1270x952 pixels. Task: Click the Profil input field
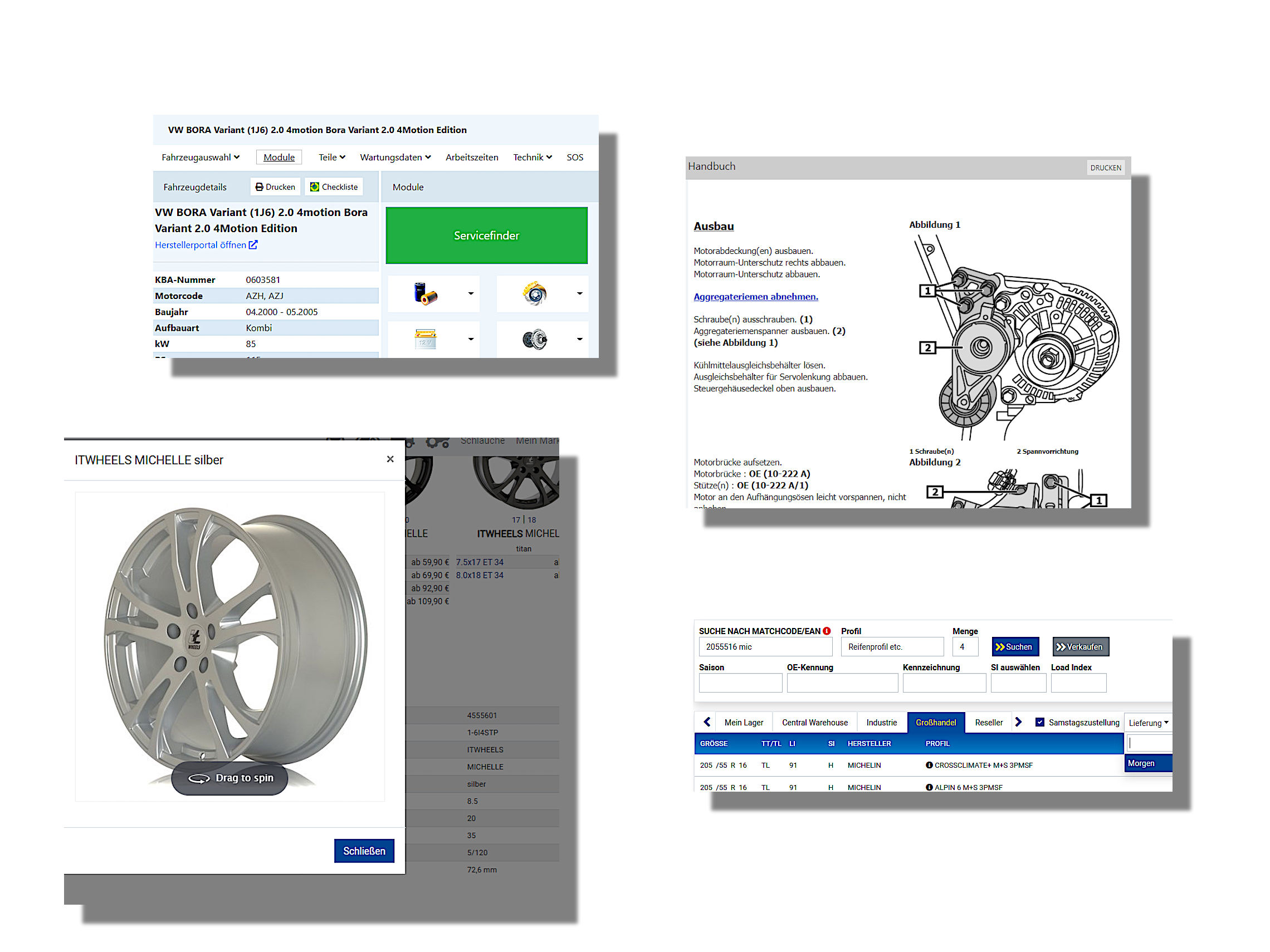coord(892,647)
